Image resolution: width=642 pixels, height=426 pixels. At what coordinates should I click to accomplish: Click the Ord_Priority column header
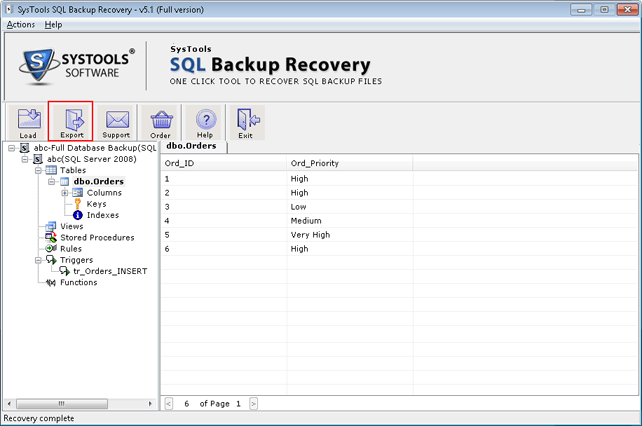coord(350,163)
